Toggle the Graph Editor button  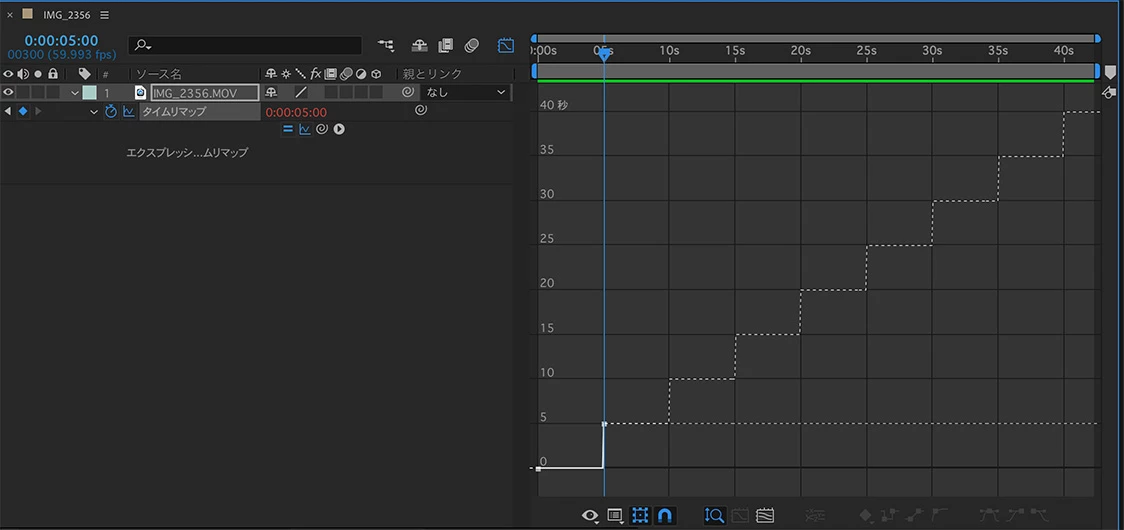pos(506,45)
